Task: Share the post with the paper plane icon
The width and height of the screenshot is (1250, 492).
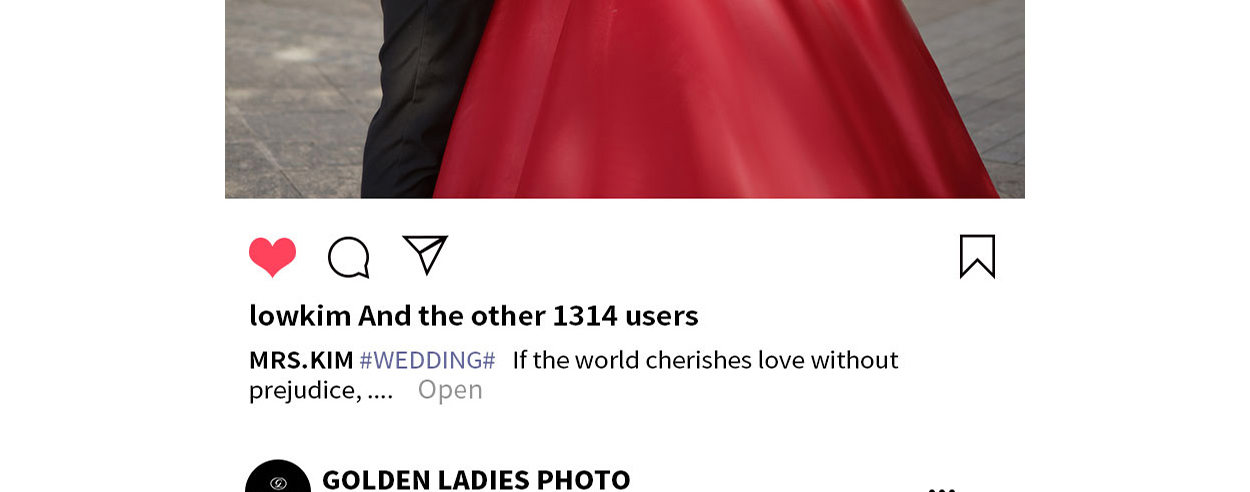Action: [425, 254]
